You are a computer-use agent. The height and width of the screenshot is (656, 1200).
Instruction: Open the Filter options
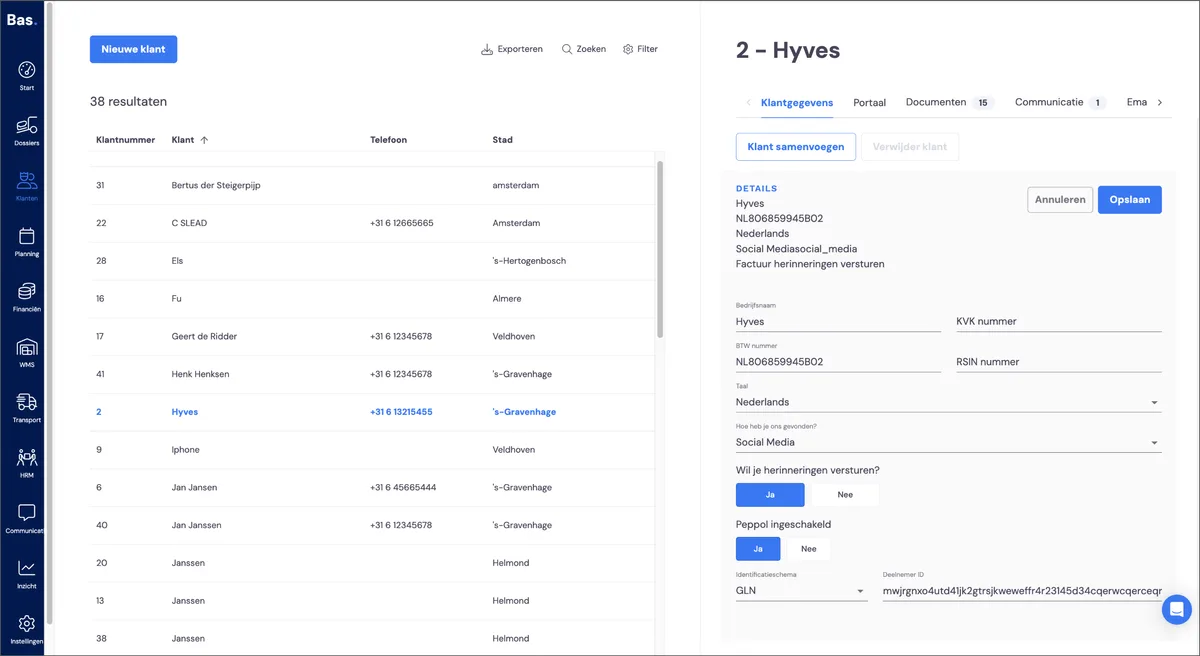[x=640, y=49]
